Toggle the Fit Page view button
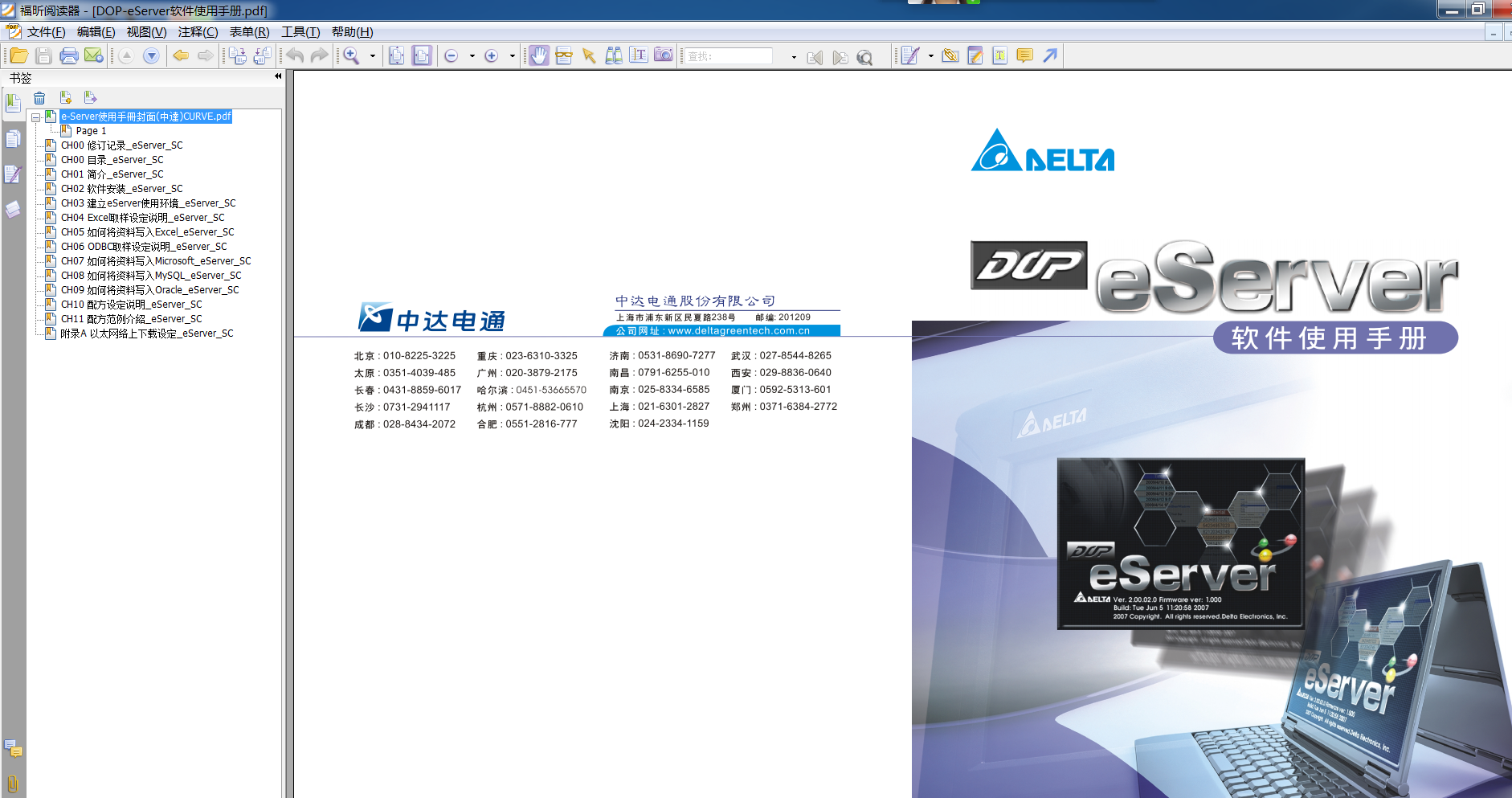This screenshot has height=798, width=1512. [x=397, y=55]
